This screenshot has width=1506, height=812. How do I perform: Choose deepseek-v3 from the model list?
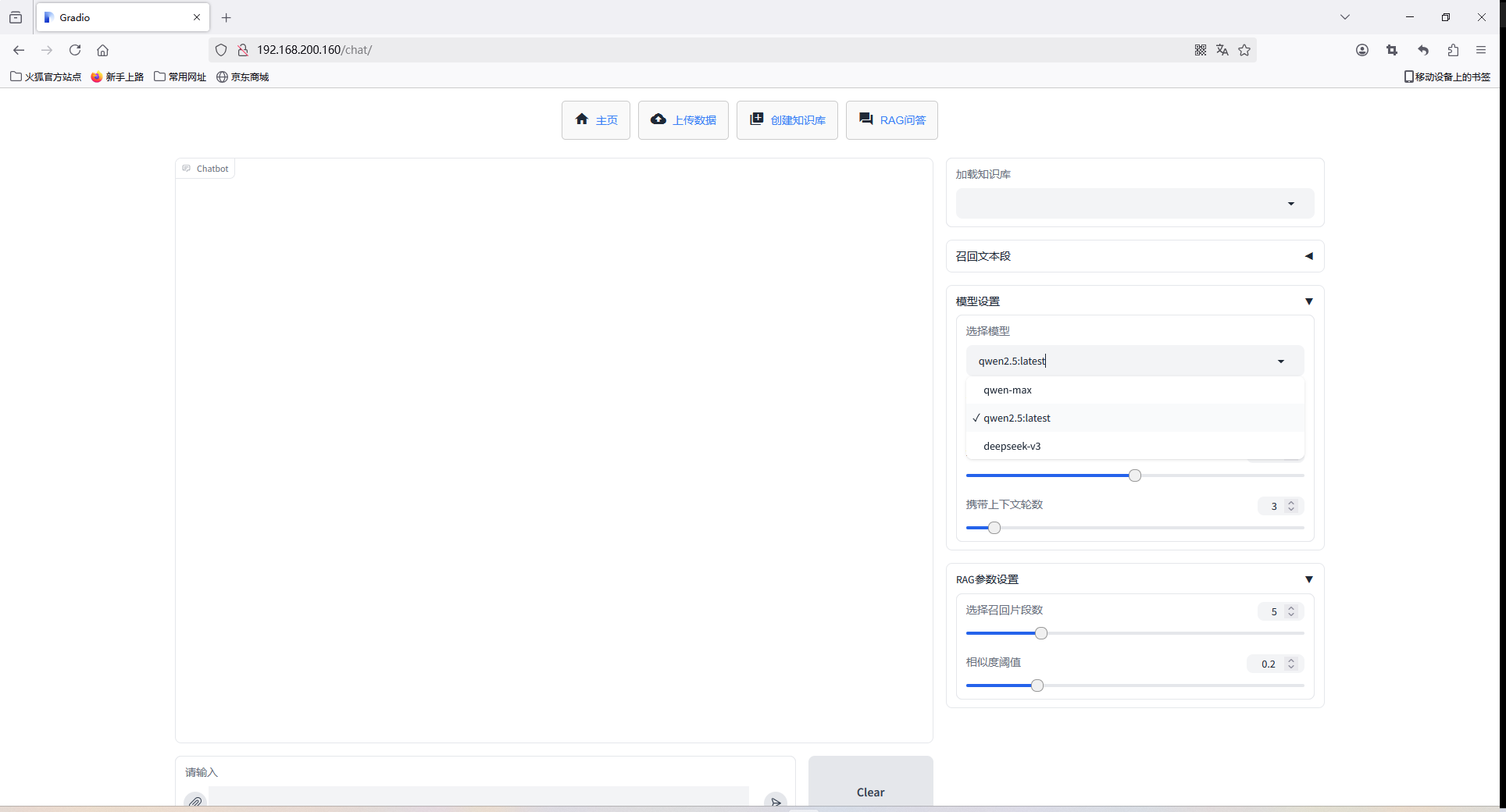1134,447
